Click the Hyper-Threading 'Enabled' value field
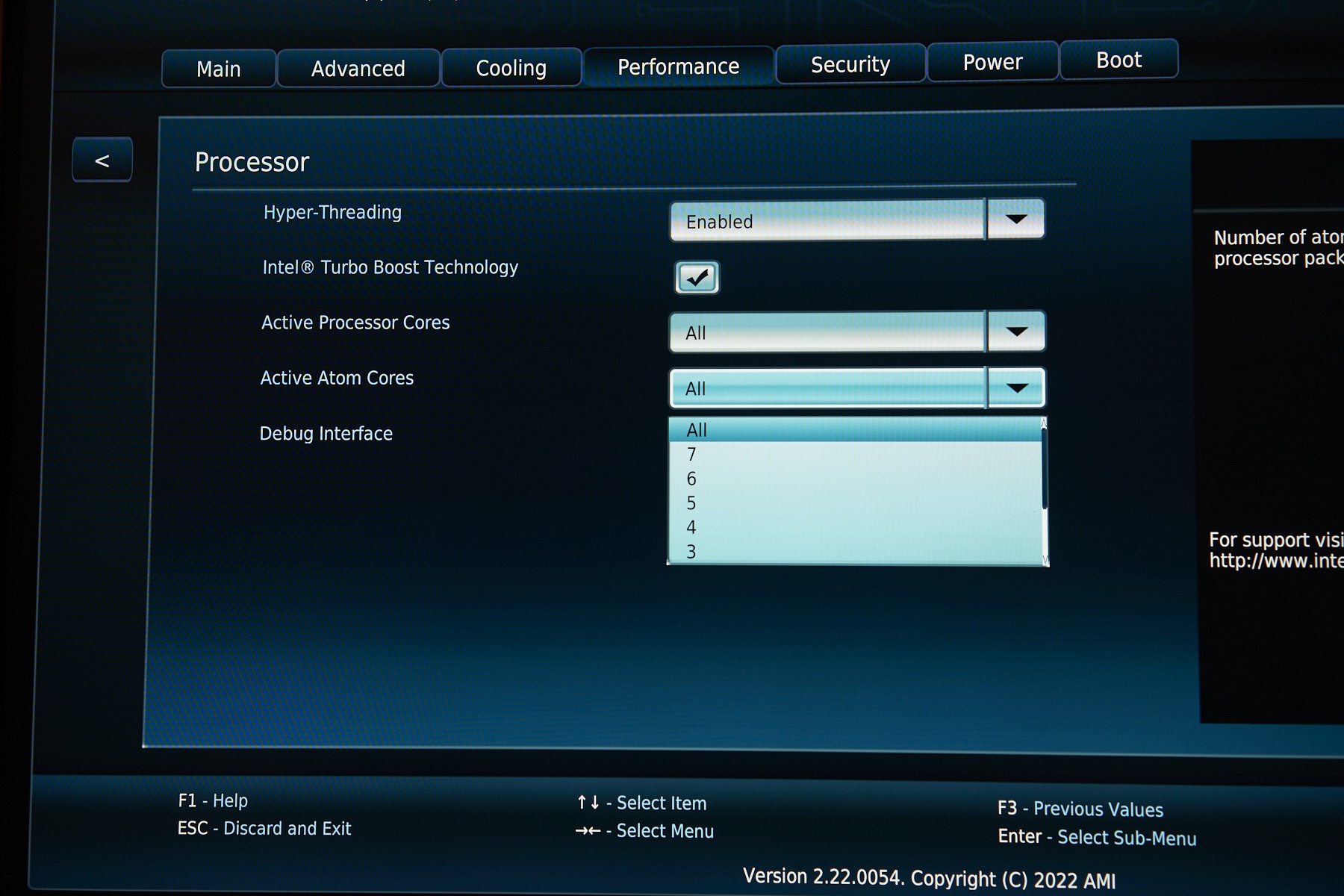 827,220
